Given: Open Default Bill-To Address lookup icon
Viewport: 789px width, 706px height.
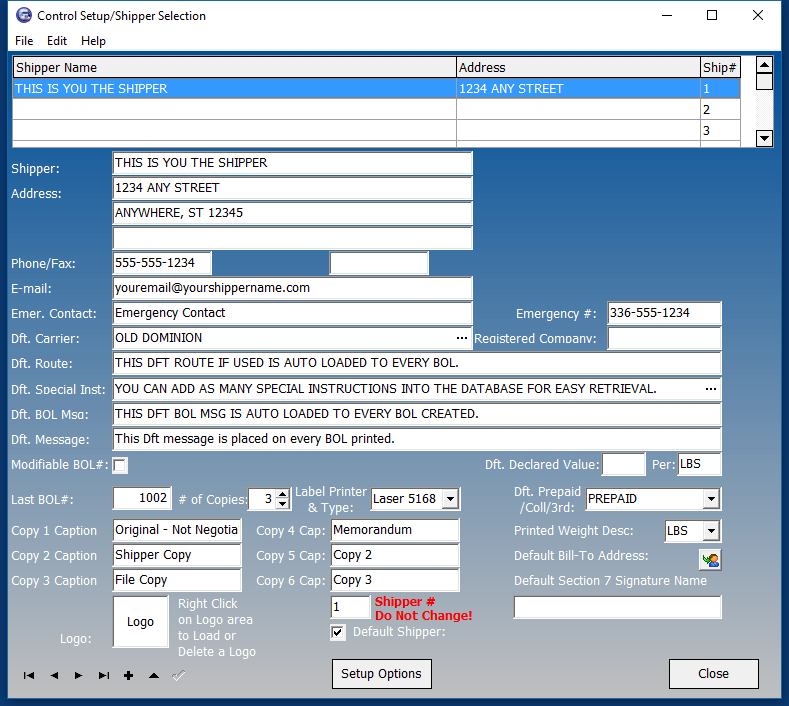Looking at the screenshot, I should pos(710,560).
